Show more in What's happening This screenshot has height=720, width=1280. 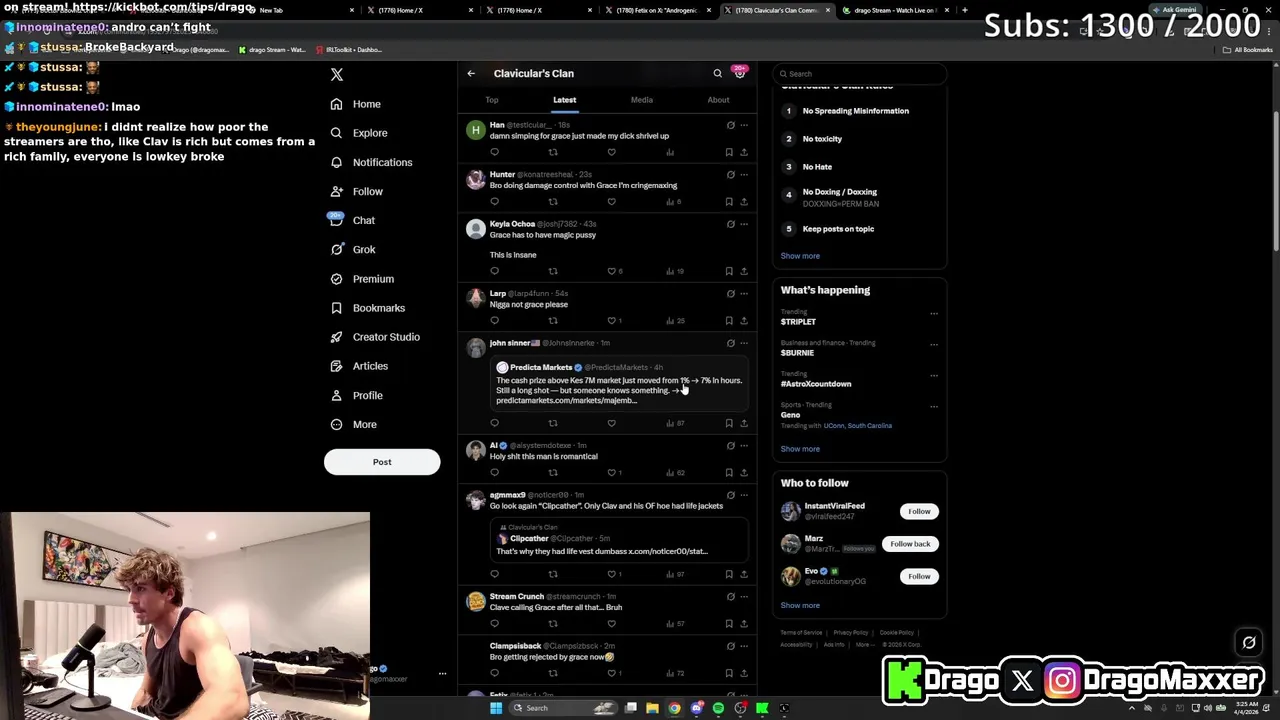(x=800, y=449)
